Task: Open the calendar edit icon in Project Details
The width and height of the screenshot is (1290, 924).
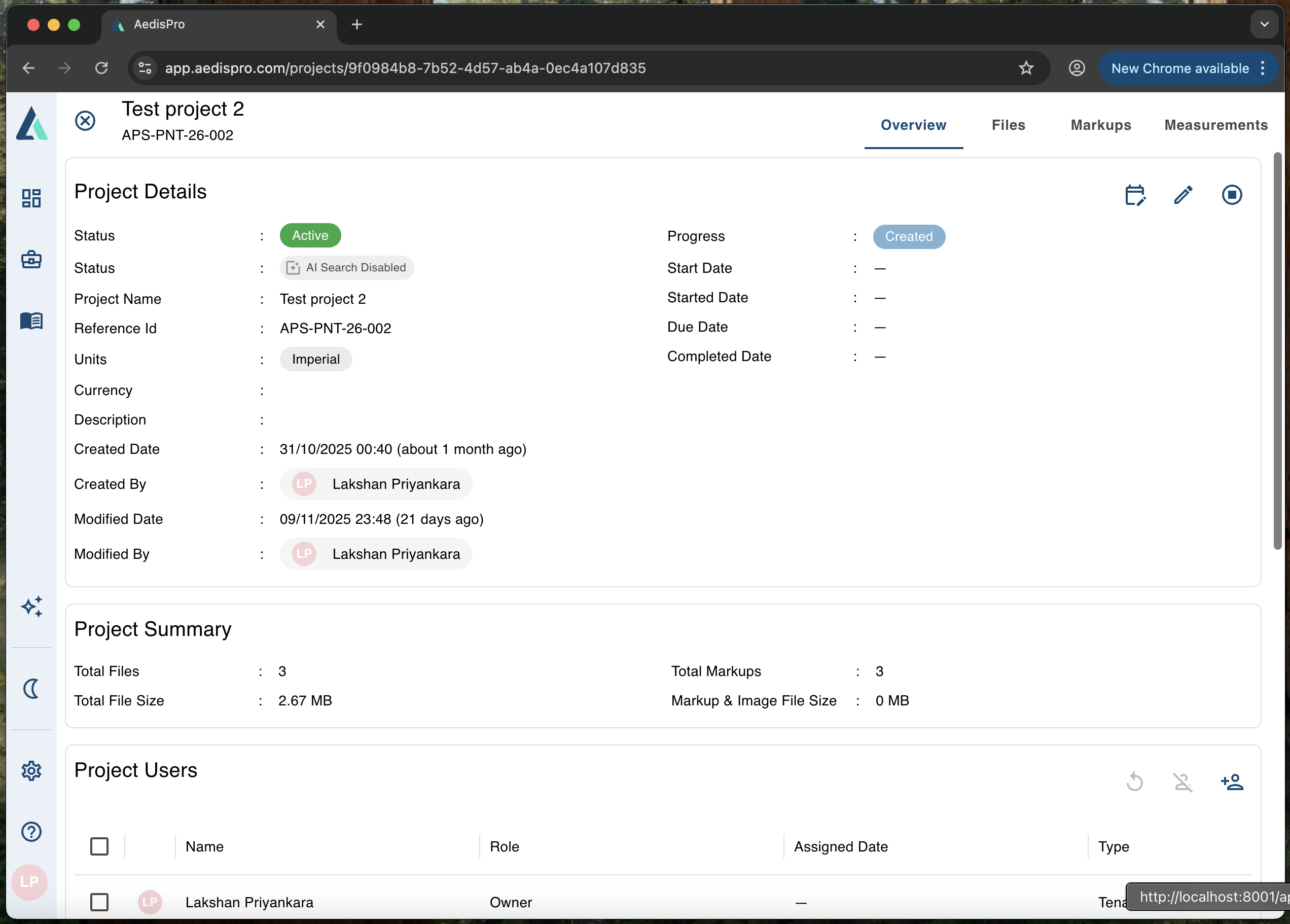Action: [x=1135, y=194]
